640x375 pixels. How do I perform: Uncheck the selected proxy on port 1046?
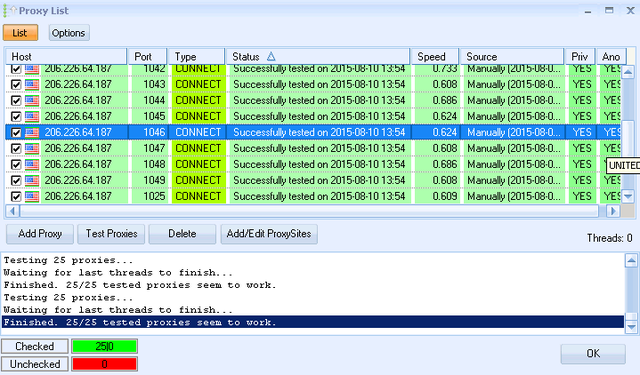(x=16, y=133)
